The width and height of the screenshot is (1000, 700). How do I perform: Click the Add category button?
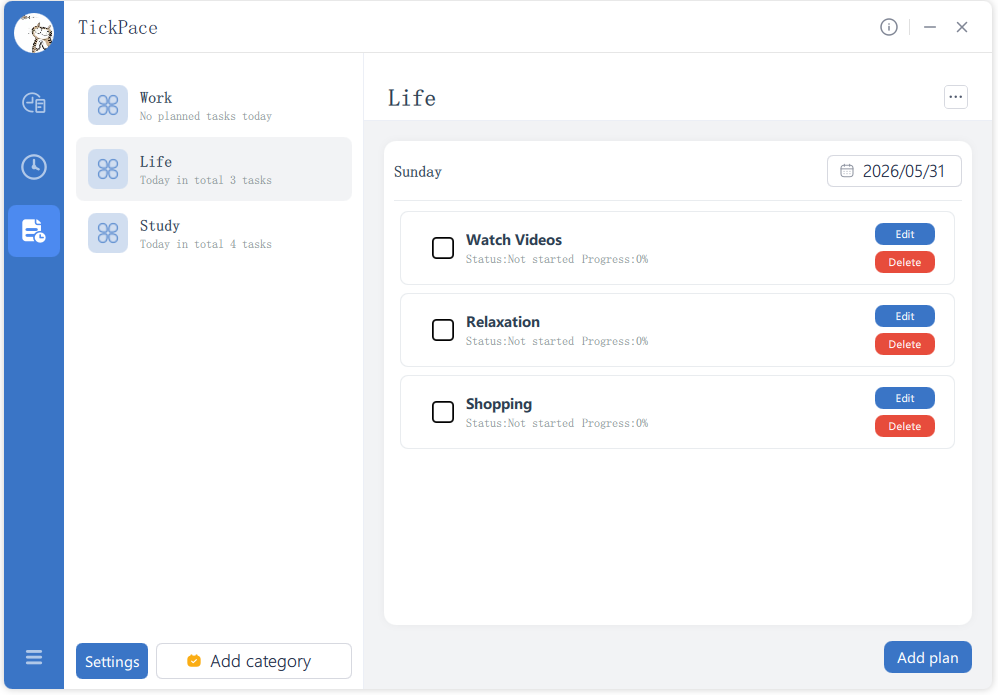[x=254, y=661]
